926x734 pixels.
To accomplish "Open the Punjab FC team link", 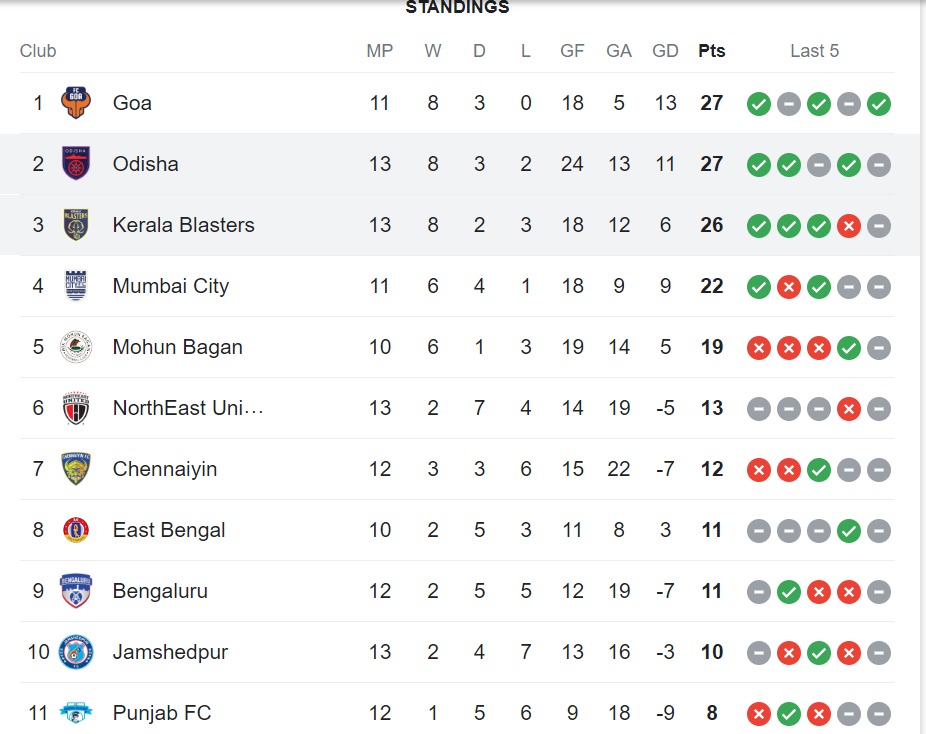I will point(161,713).
